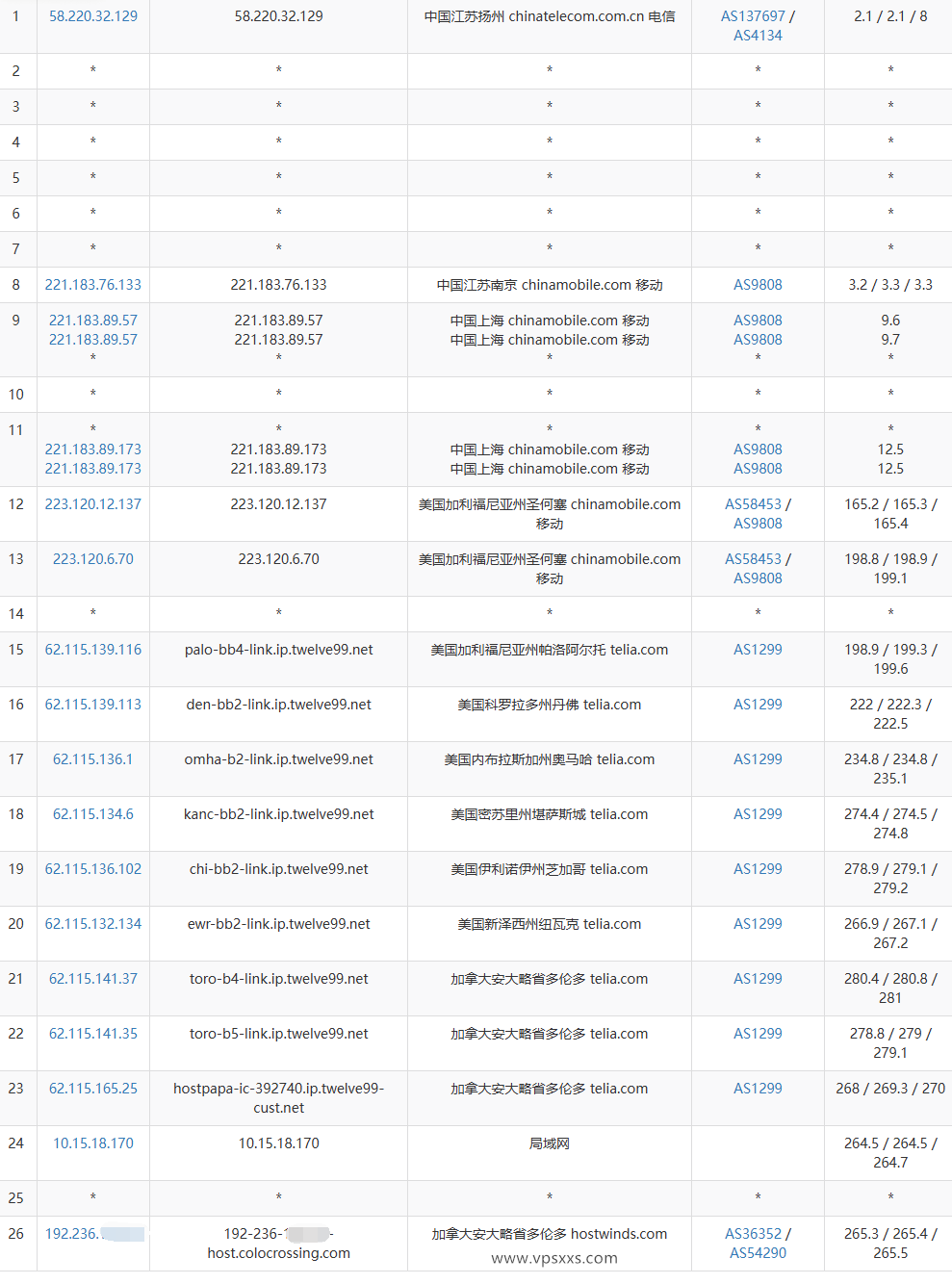Open IP link 62.115.134.6
The height and width of the screenshot is (1284, 952).
[x=93, y=814]
